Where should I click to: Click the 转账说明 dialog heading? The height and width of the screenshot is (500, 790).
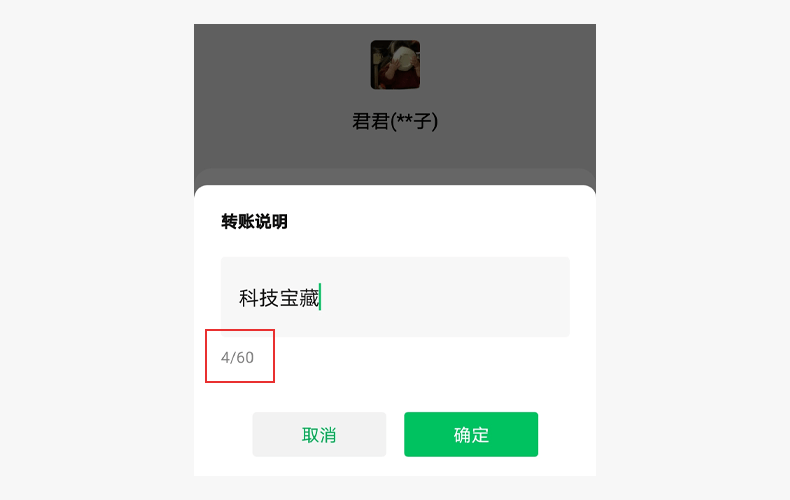click(x=254, y=222)
